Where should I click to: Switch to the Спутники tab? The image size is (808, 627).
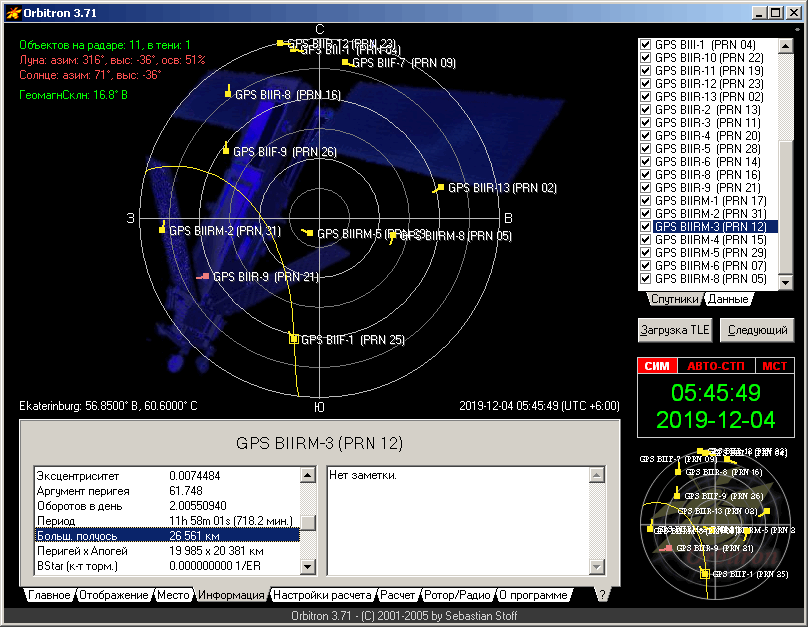point(675,299)
